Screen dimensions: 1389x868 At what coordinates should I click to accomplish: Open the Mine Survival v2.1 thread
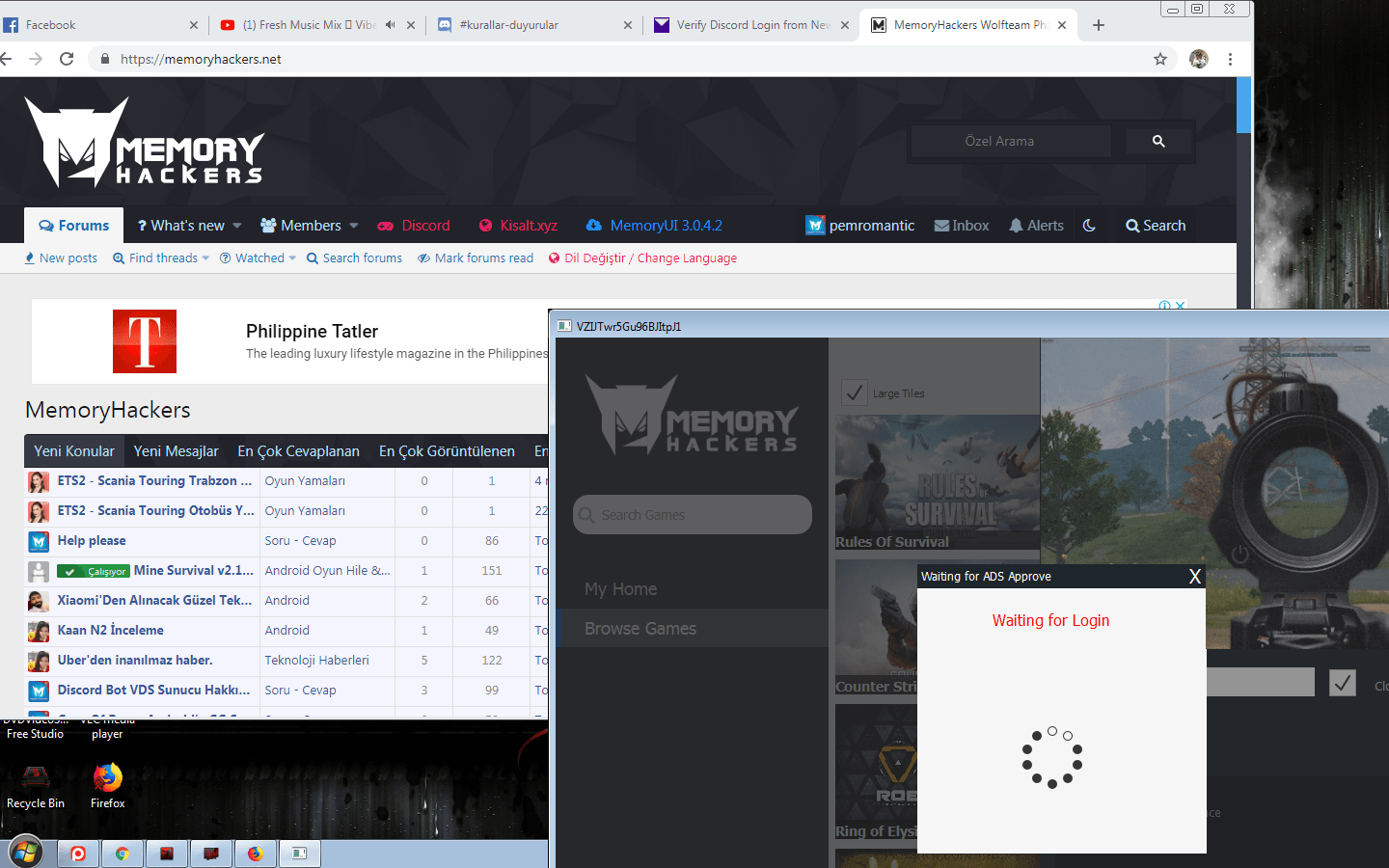pyautogui.click(x=194, y=571)
